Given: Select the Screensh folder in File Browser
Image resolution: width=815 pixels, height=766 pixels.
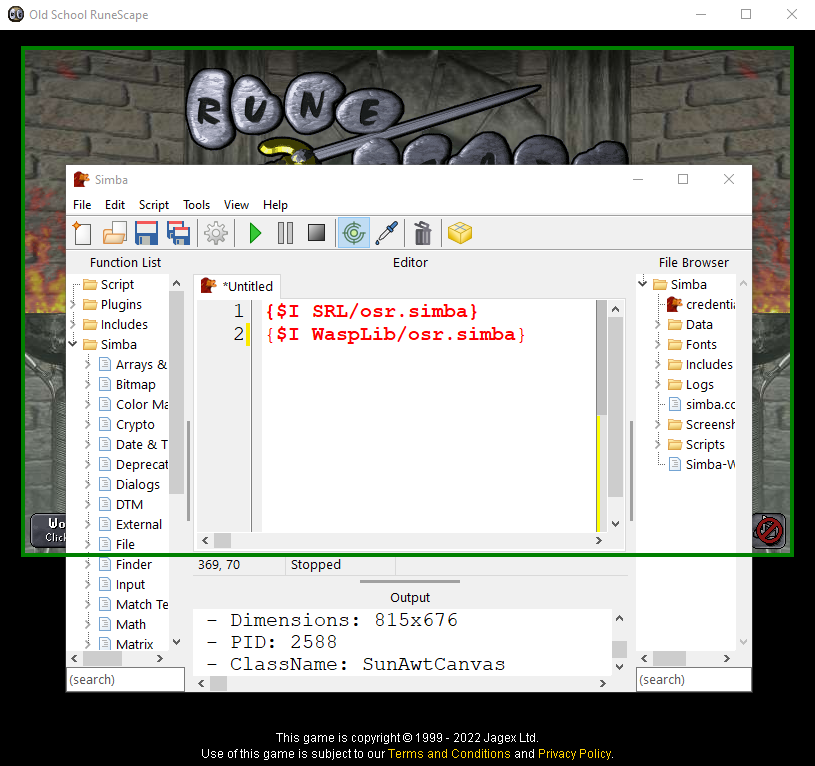Looking at the screenshot, I should pyautogui.click(x=701, y=424).
